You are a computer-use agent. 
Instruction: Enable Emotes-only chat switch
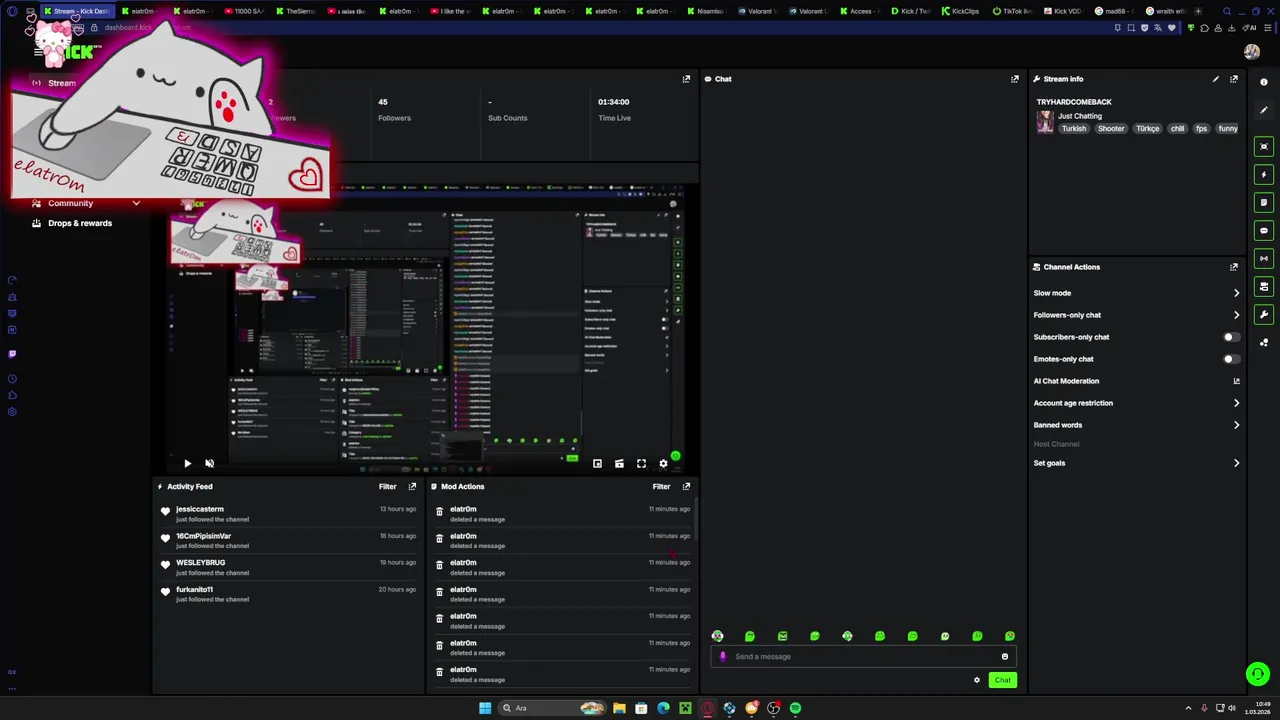tap(1232, 359)
